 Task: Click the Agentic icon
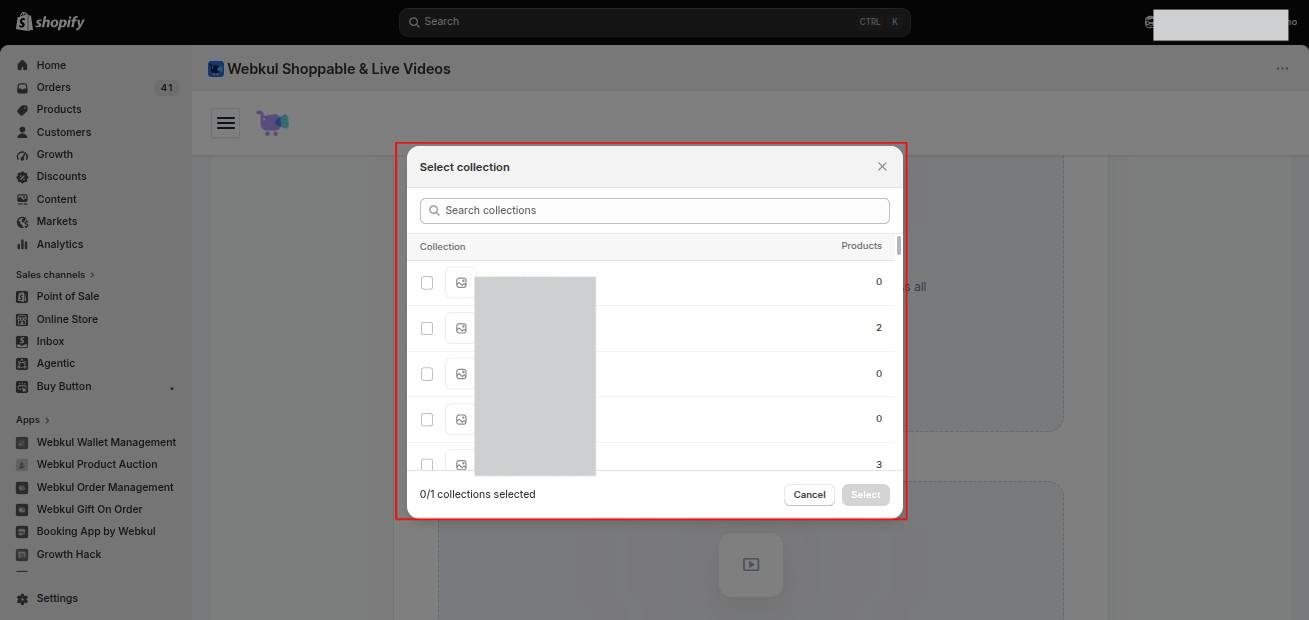(x=23, y=363)
